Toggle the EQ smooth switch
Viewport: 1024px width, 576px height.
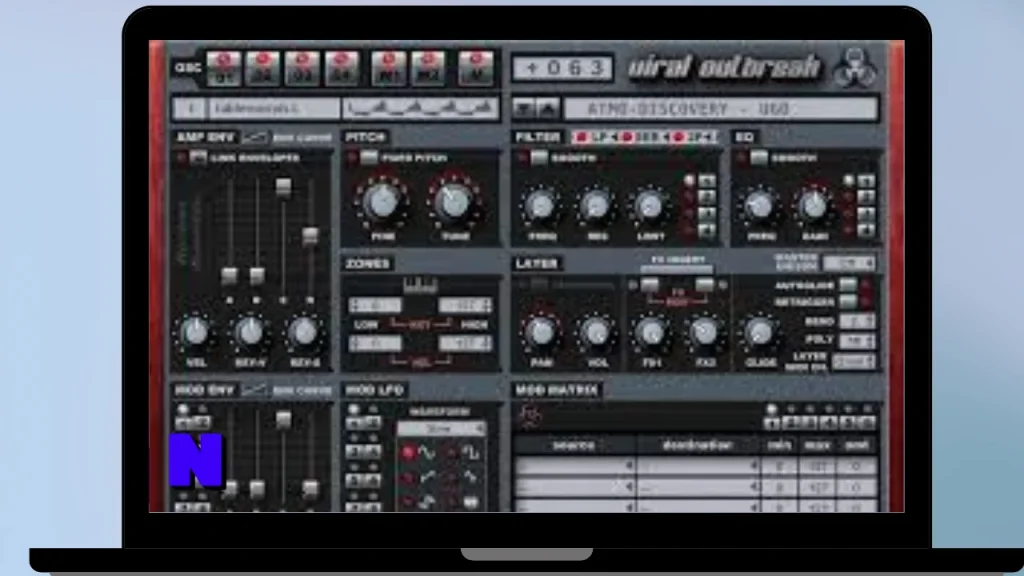(759, 157)
